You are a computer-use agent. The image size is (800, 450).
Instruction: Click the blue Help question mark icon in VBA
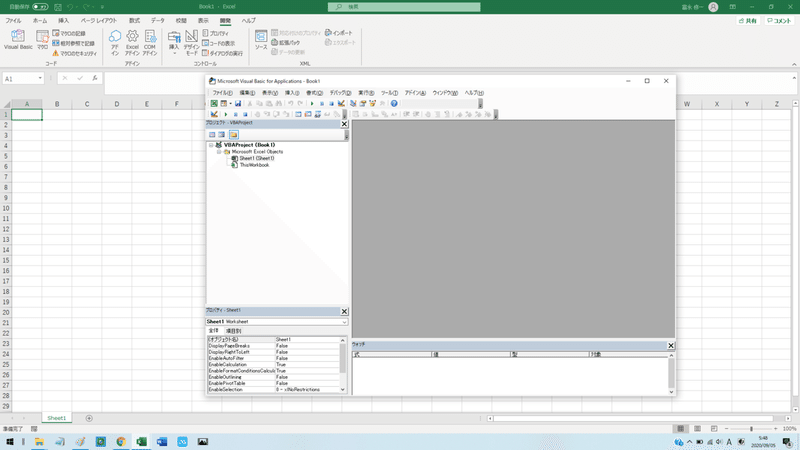394,104
